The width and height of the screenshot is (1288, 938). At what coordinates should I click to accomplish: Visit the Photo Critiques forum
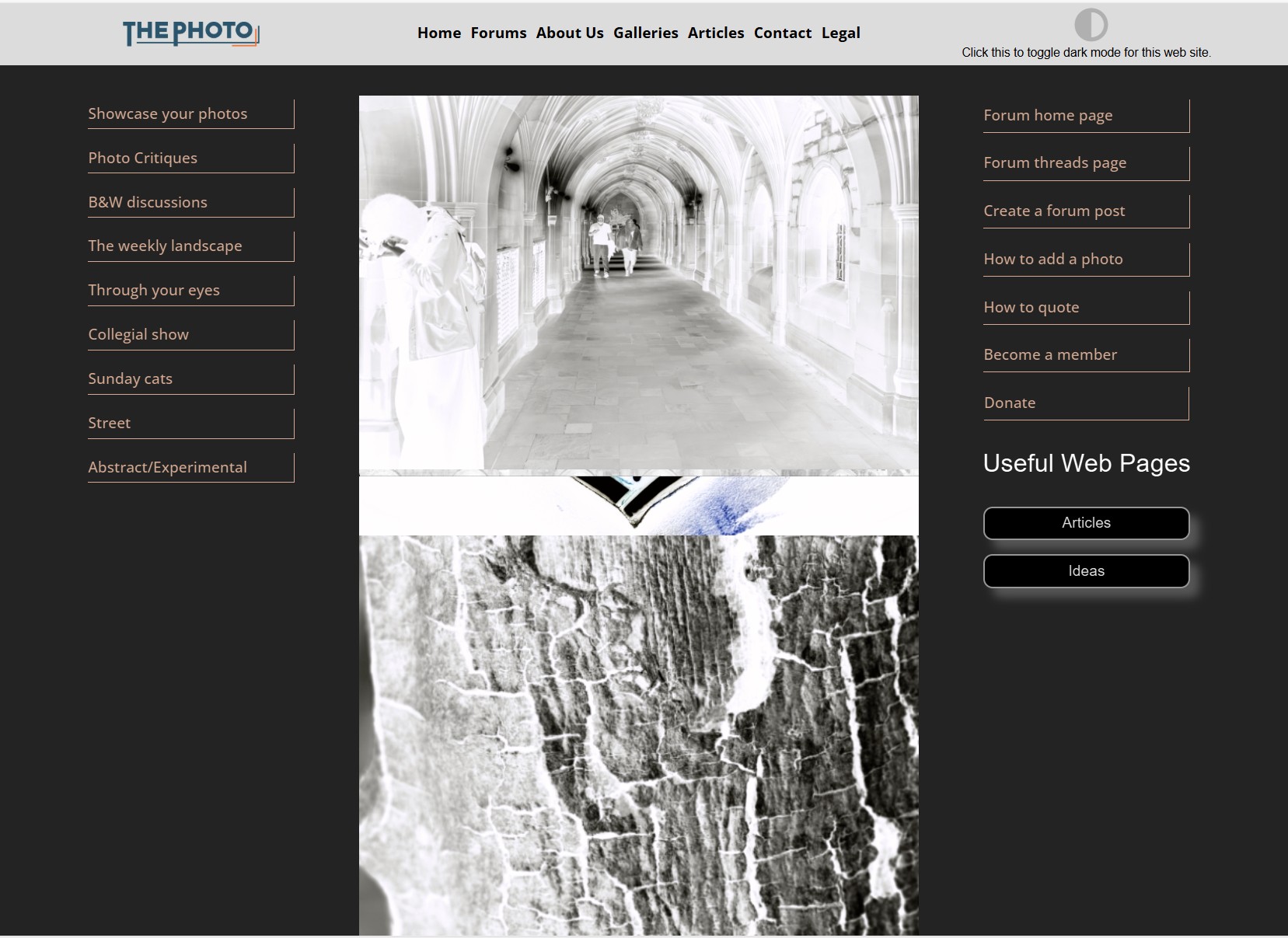pyautogui.click(x=190, y=158)
